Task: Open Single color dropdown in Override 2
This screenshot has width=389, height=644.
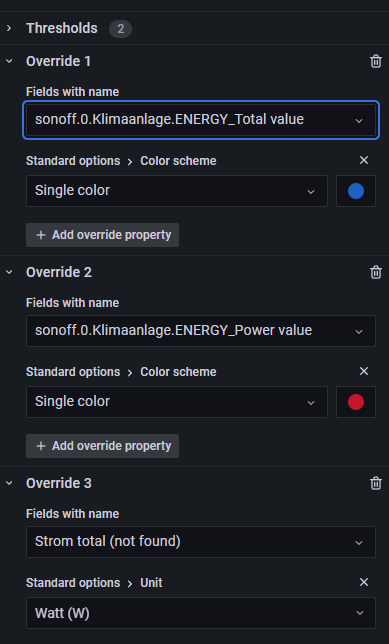Action: (x=177, y=402)
